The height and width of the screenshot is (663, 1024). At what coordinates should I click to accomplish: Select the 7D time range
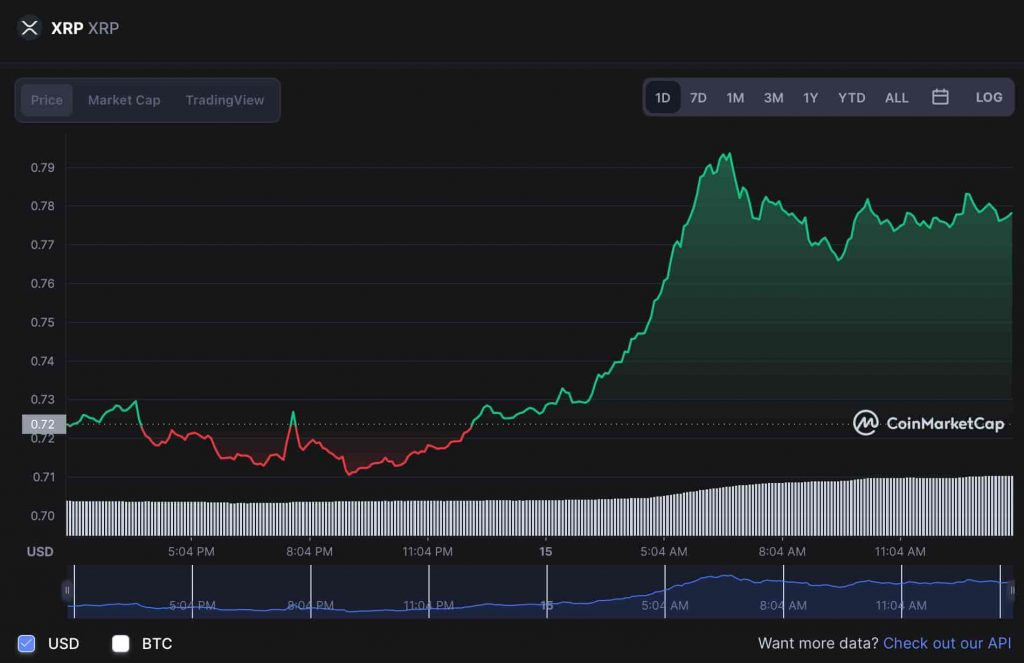coord(698,97)
